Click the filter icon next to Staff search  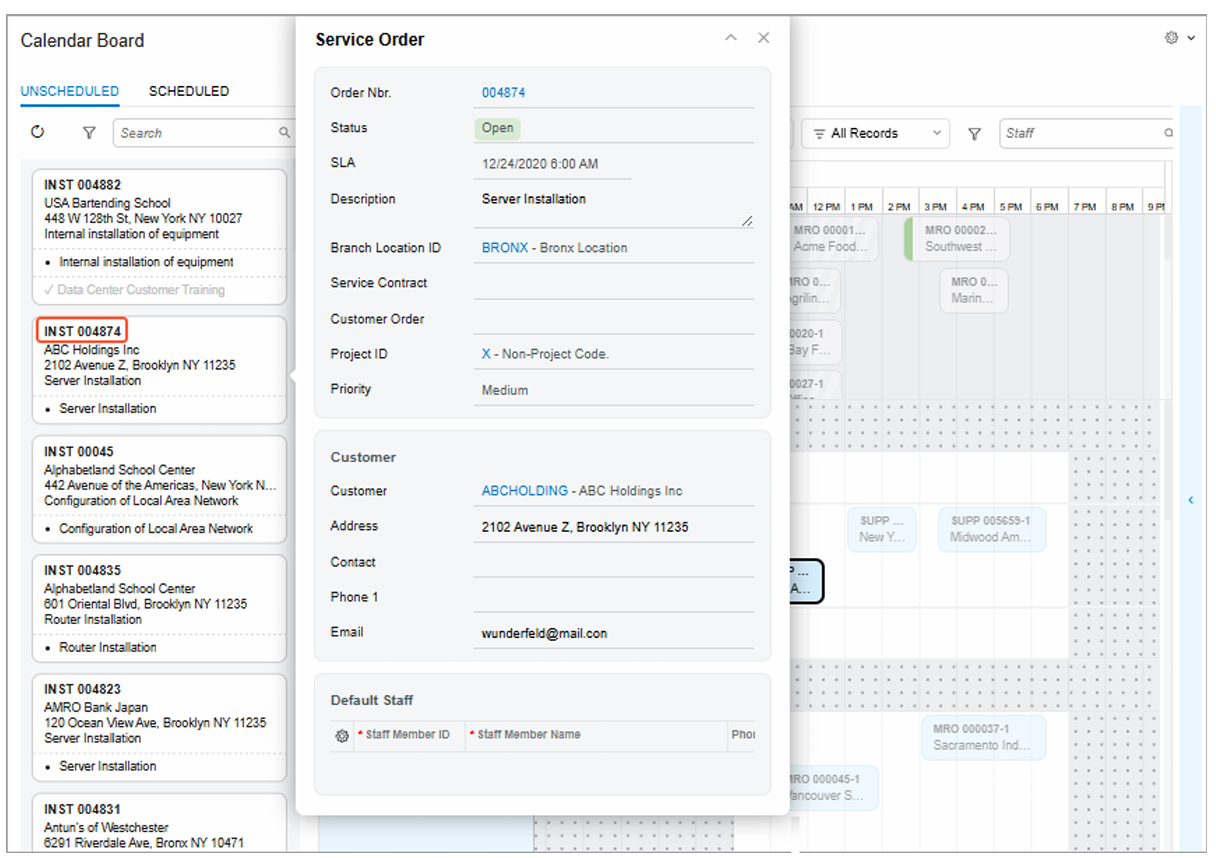pyautogui.click(x=974, y=134)
